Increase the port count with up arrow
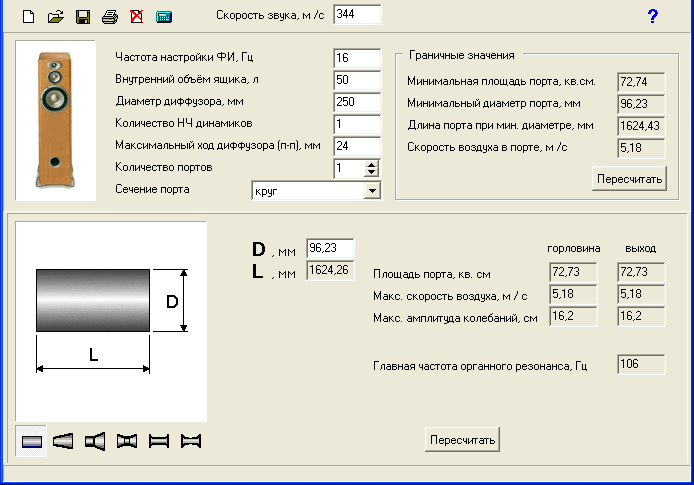This screenshot has height=485, width=694. [372, 164]
